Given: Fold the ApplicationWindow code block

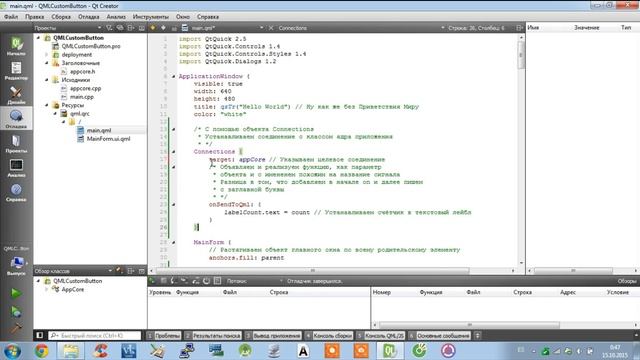Looking at the screenshot, I should tap(173, 76).
